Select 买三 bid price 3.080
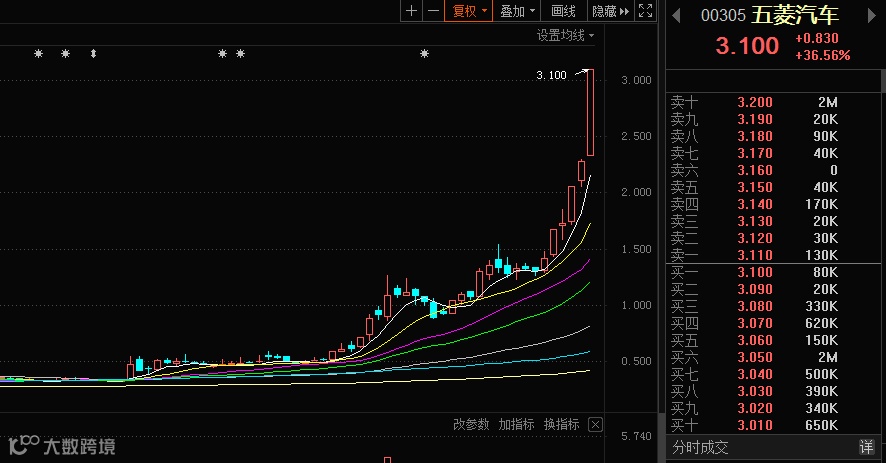Viewport: 886px width, 463px height. pyautogui.click(x=755, y=306)
